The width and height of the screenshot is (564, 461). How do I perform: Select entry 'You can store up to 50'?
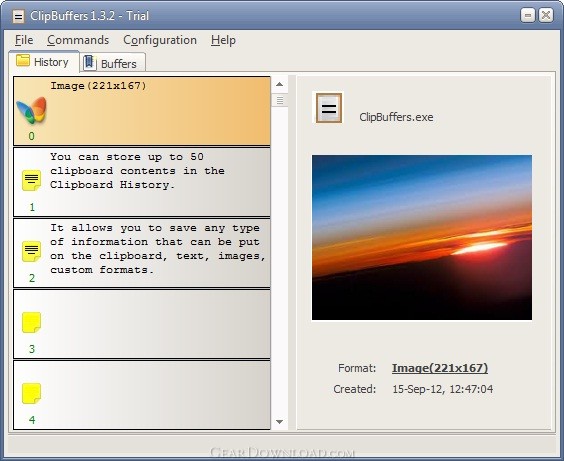click(x=142, y=182)
